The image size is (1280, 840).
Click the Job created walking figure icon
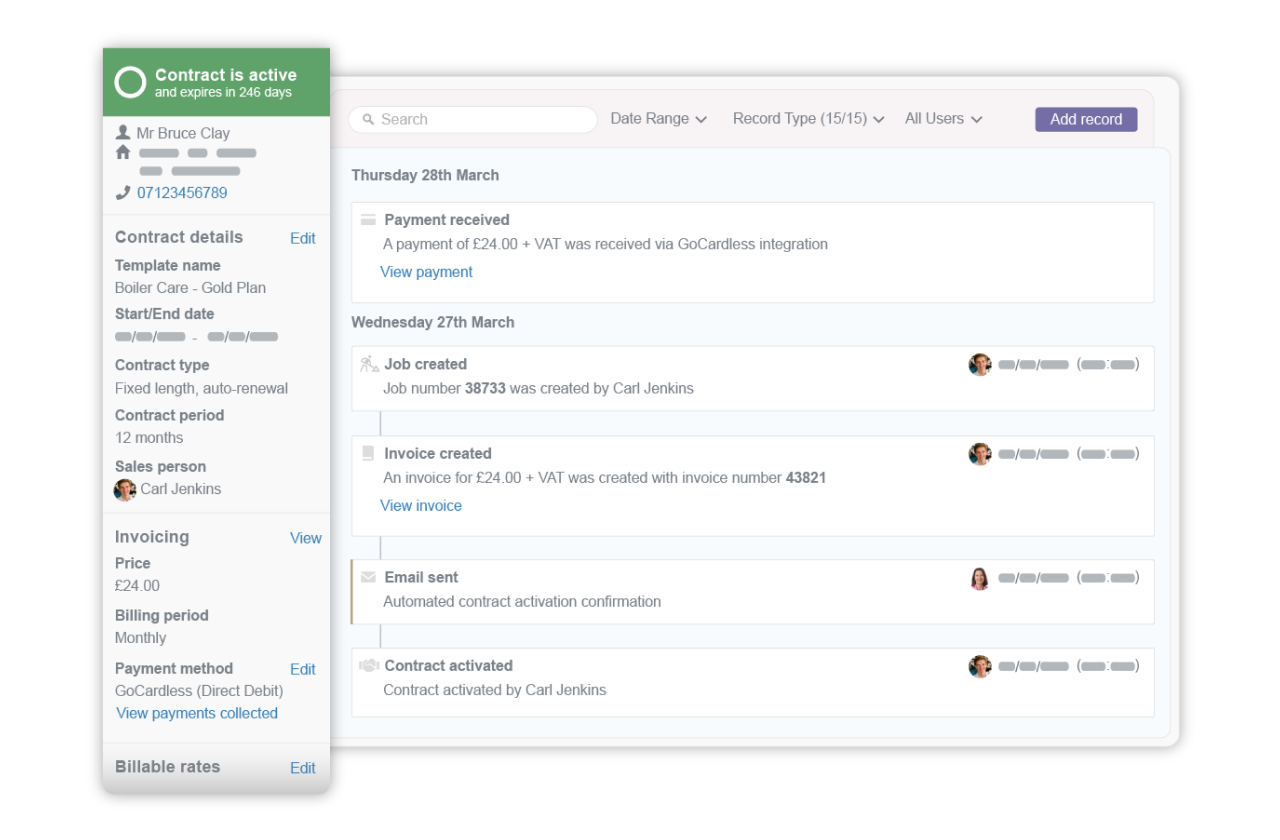368,363
